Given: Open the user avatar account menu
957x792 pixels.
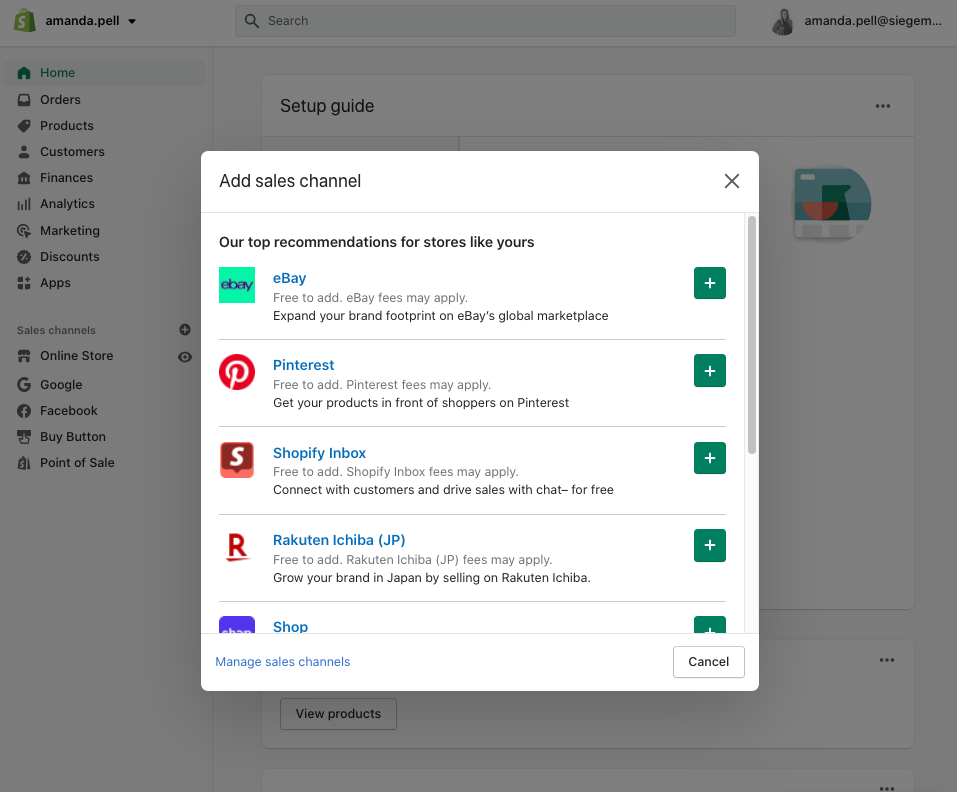Looking at the screenshot, I should (x=782, y=21).
